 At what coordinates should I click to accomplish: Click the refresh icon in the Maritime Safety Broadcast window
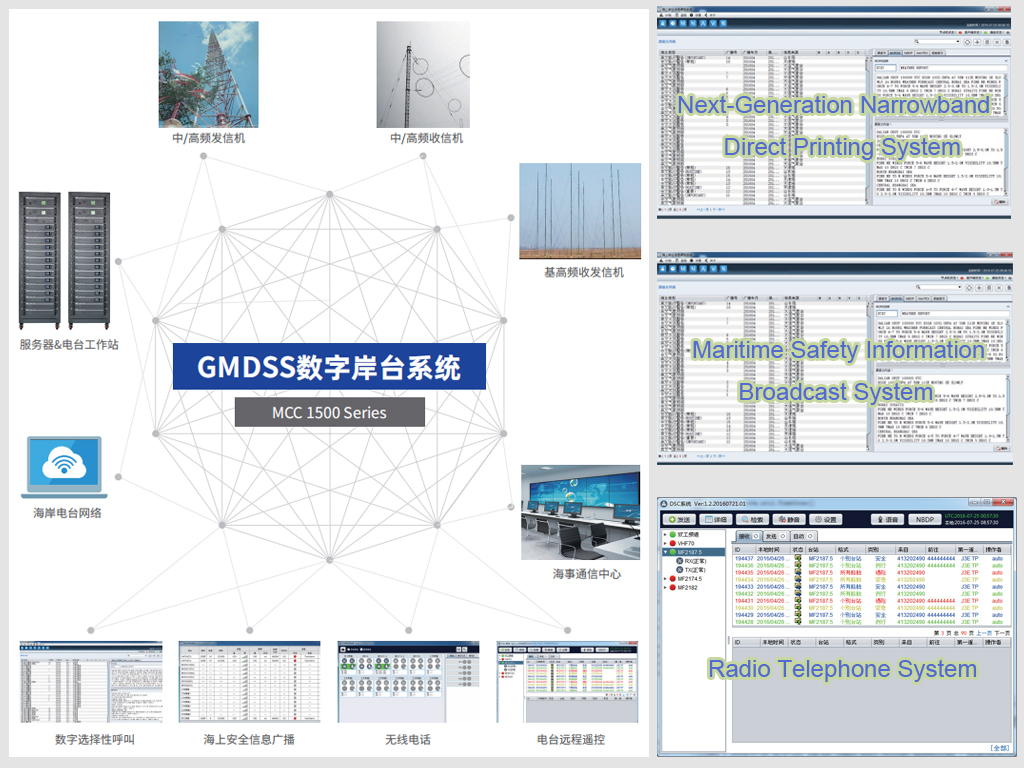click(969, 287)
